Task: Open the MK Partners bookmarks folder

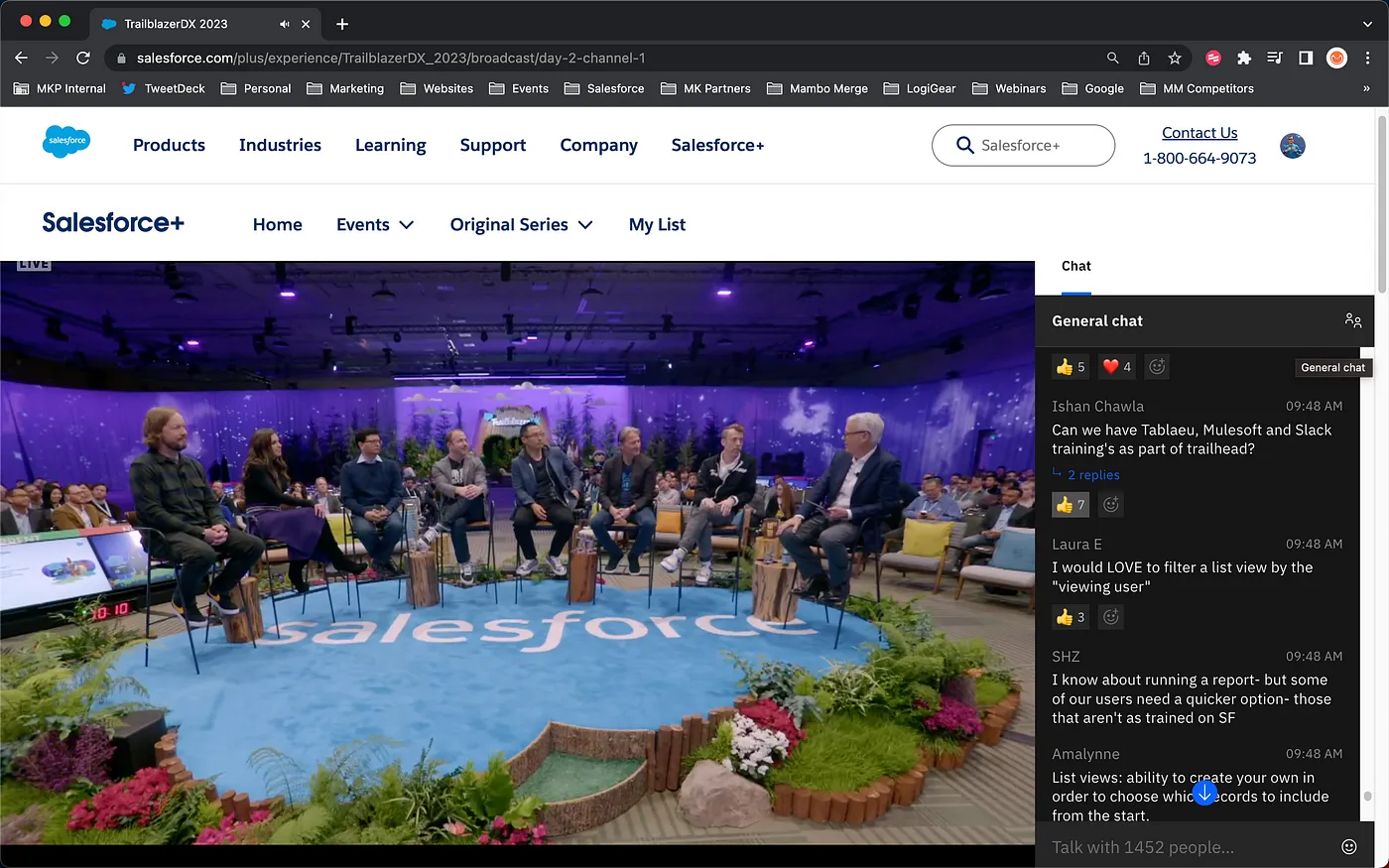Action: click(705, 88)
